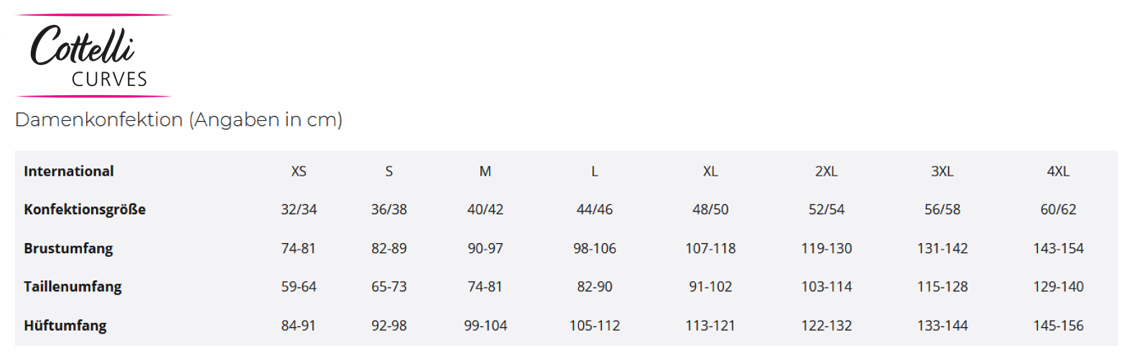Screen dimensions: 1134x362
Task: Click the 36/38 Konfektionsgröße cell
Action: 389,210
